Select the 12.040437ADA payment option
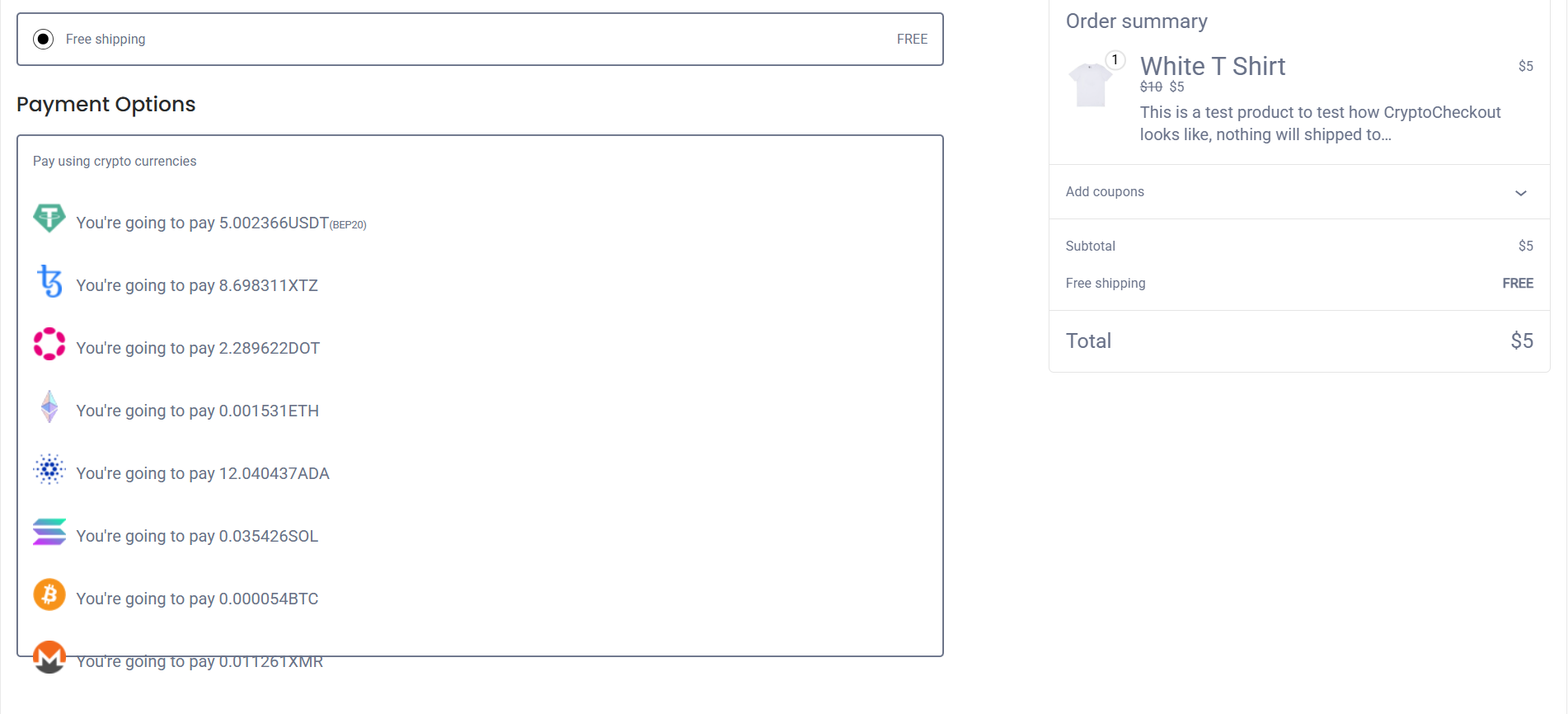This screenshot has width=1568, height=714. 203,474
